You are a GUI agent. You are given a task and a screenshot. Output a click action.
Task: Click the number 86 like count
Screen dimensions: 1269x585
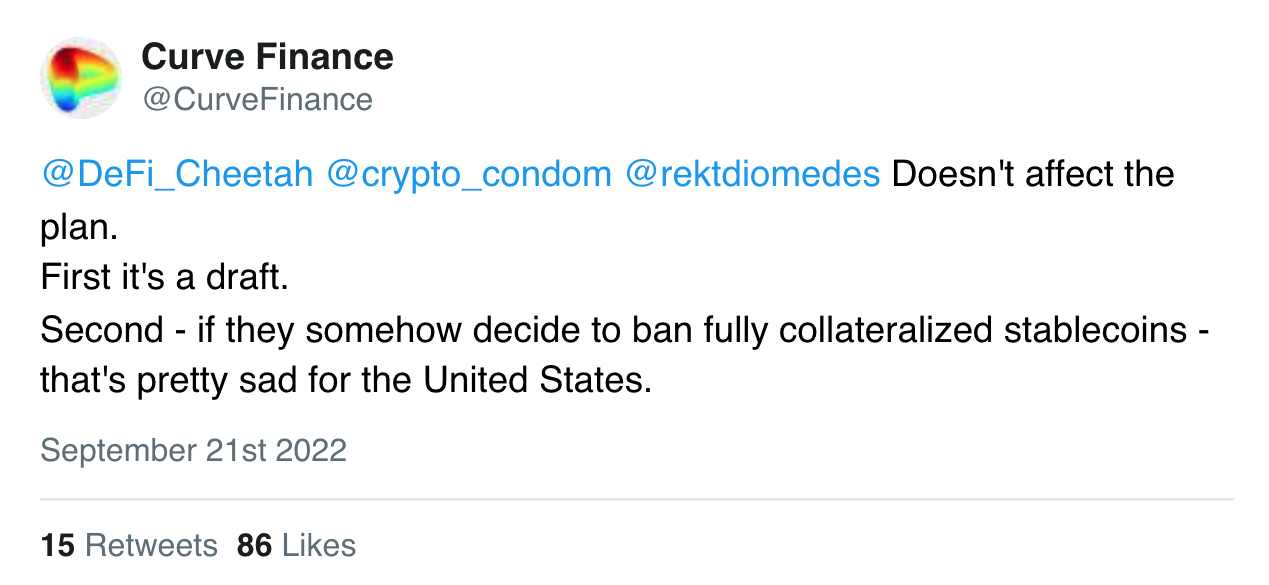(x=255, y=545)
